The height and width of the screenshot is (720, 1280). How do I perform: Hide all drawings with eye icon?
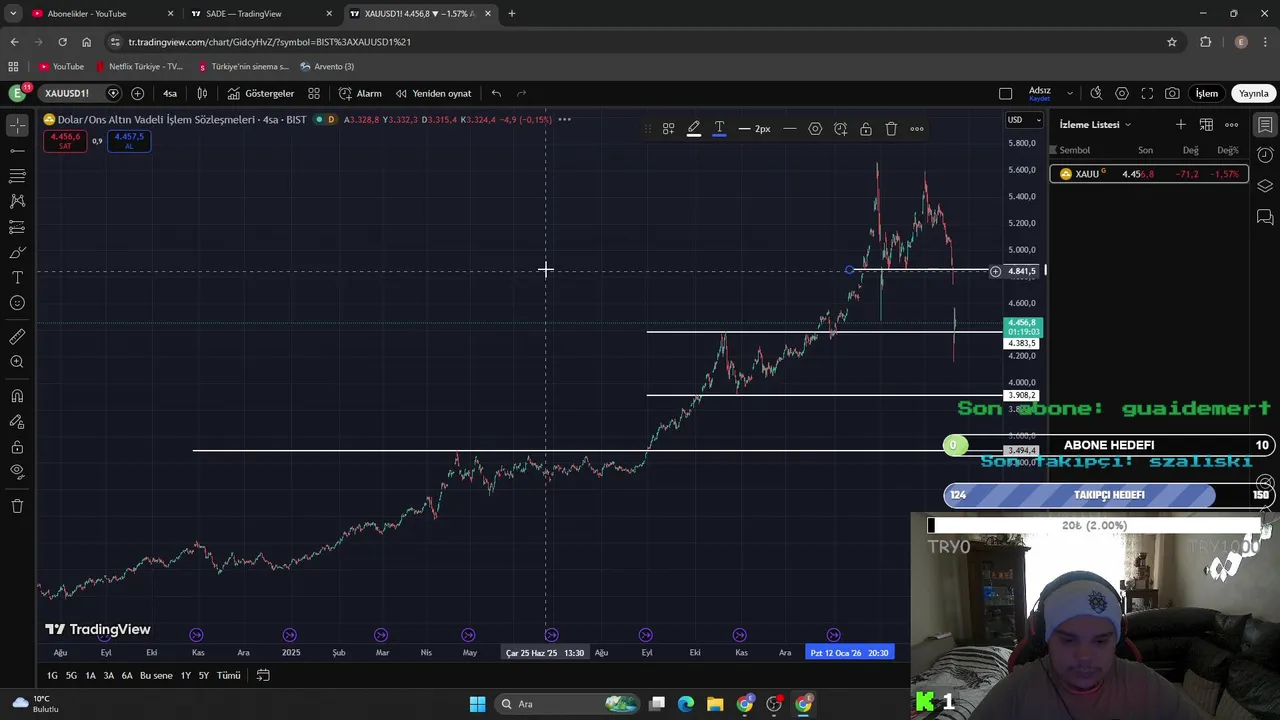(x=17, y=472)
